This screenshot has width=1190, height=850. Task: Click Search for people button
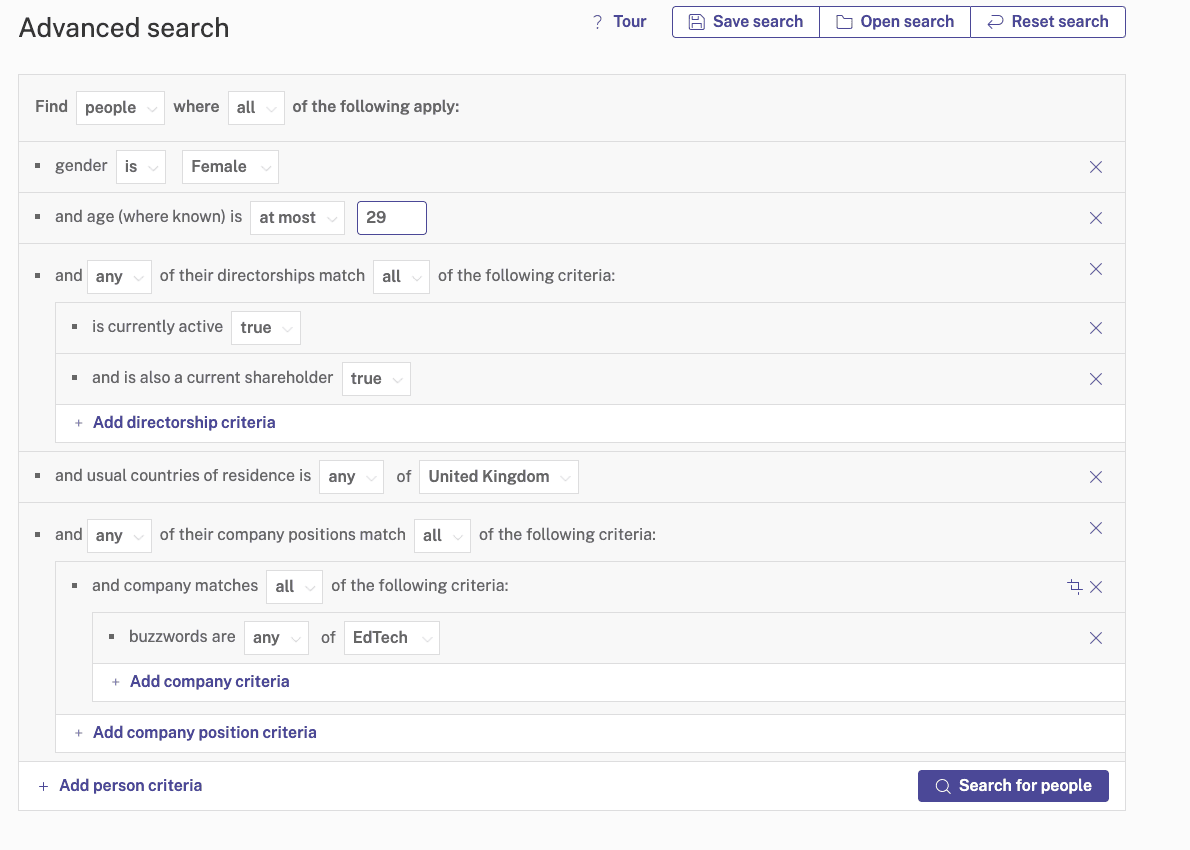(x=1013, y=785)
